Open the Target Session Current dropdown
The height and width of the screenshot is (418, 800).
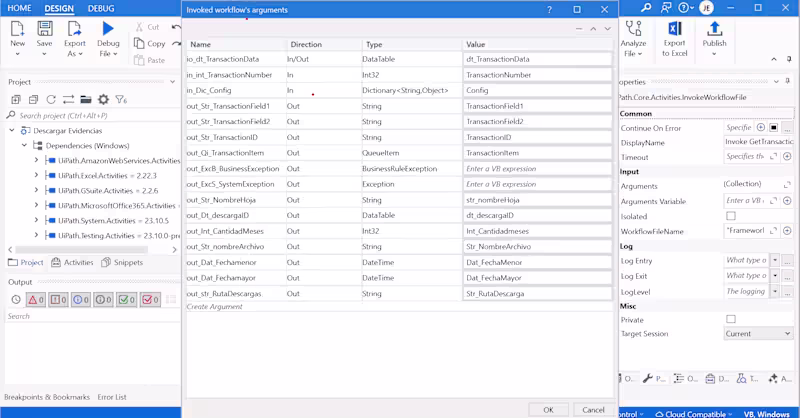point(758,333)
